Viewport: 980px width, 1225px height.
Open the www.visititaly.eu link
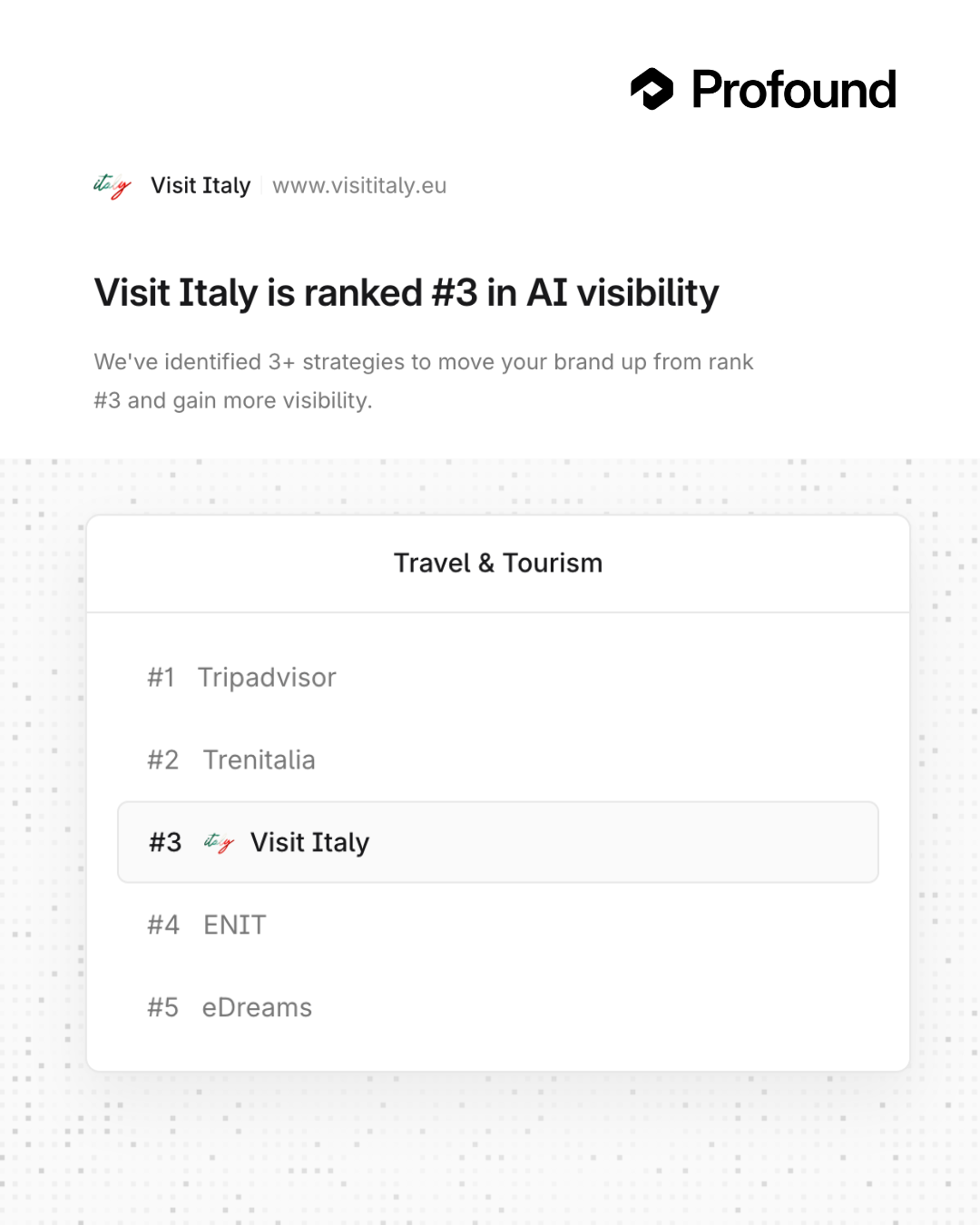359,186
